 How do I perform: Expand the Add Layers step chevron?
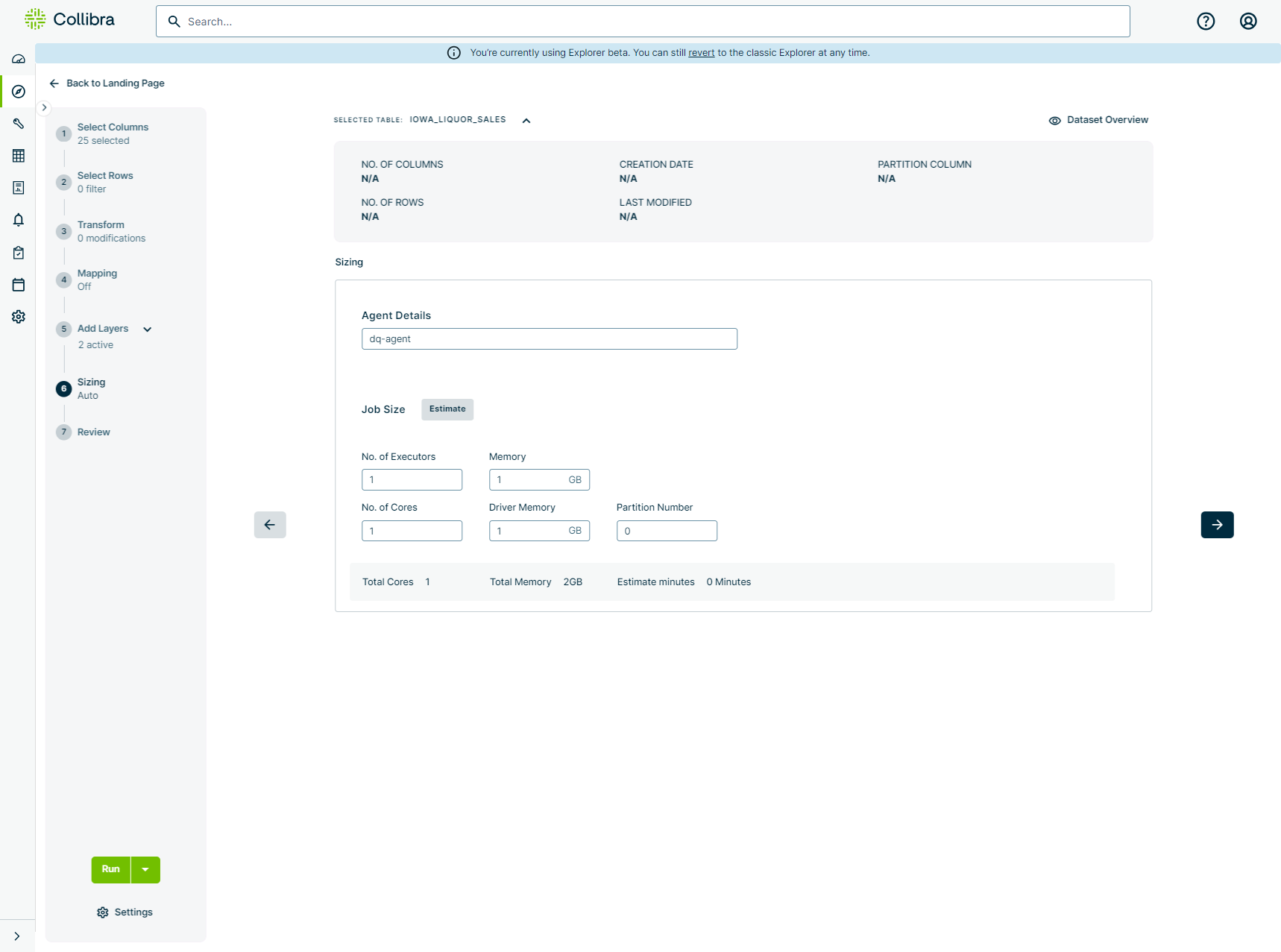coord(148,330)
